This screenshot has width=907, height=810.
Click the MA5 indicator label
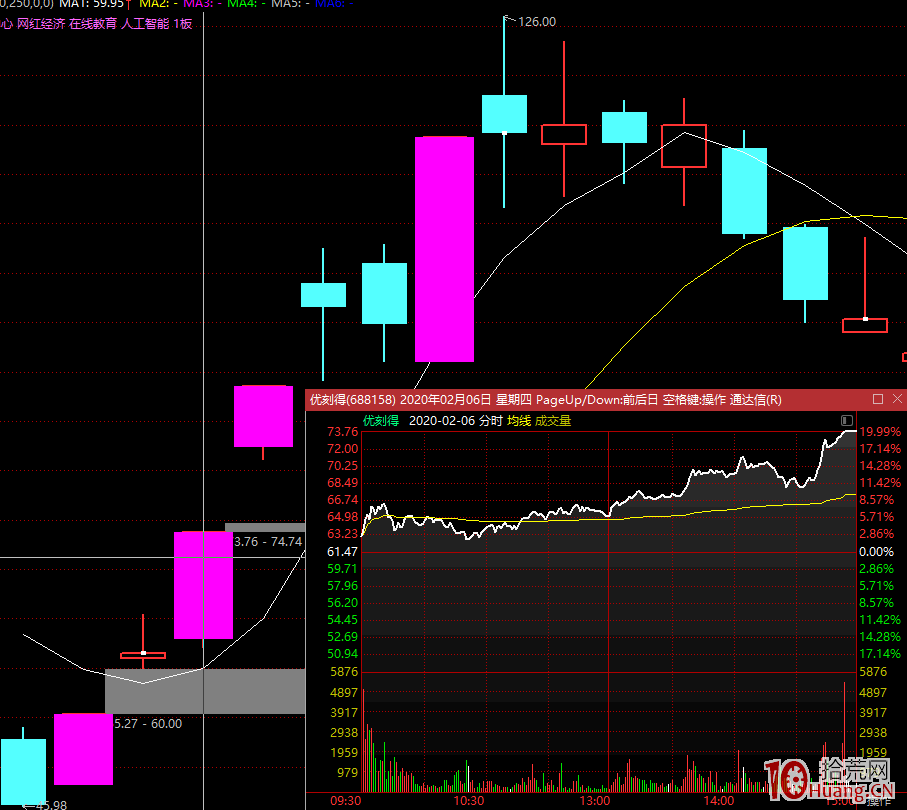tap(290, 4)
